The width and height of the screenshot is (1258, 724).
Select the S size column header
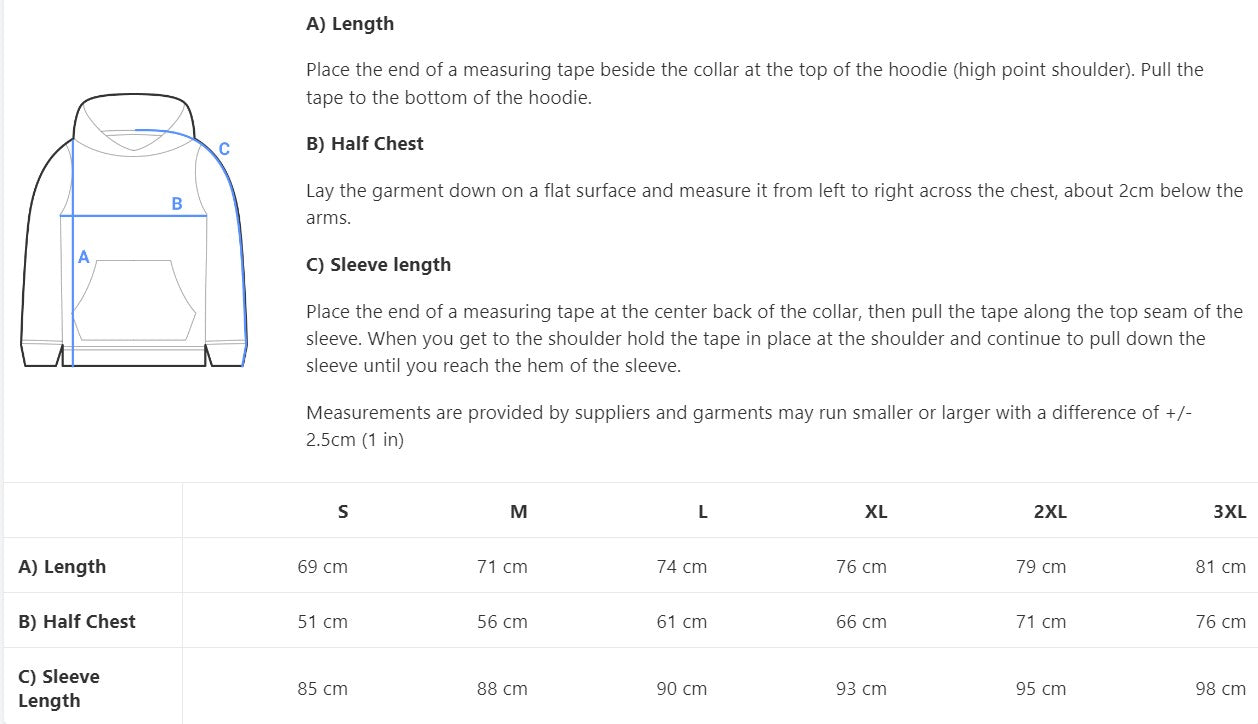click(343, 511)
